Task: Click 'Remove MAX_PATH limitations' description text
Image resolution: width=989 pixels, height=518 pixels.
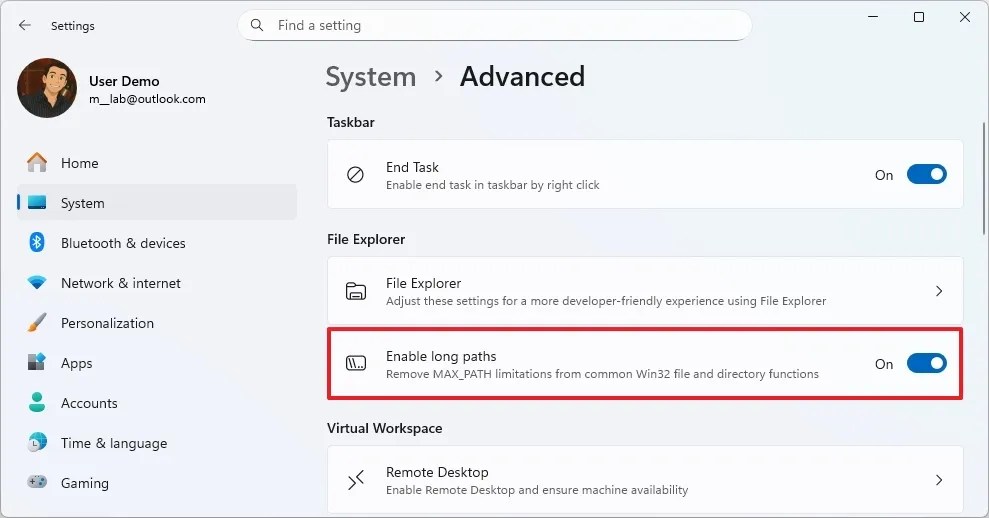Action: tap(602, 374)
